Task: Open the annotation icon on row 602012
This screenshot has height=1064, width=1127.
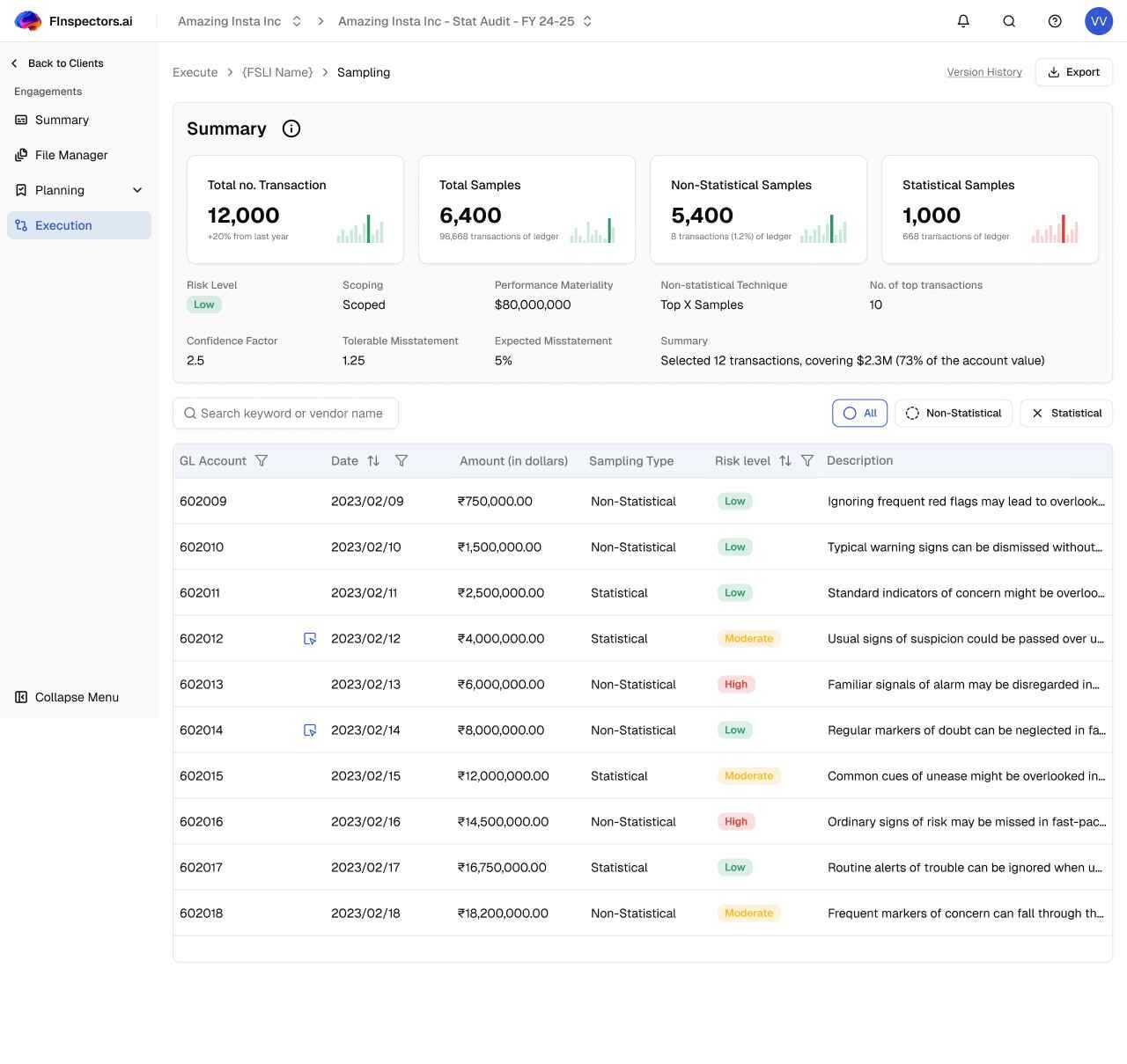Action: click(310, 639)
